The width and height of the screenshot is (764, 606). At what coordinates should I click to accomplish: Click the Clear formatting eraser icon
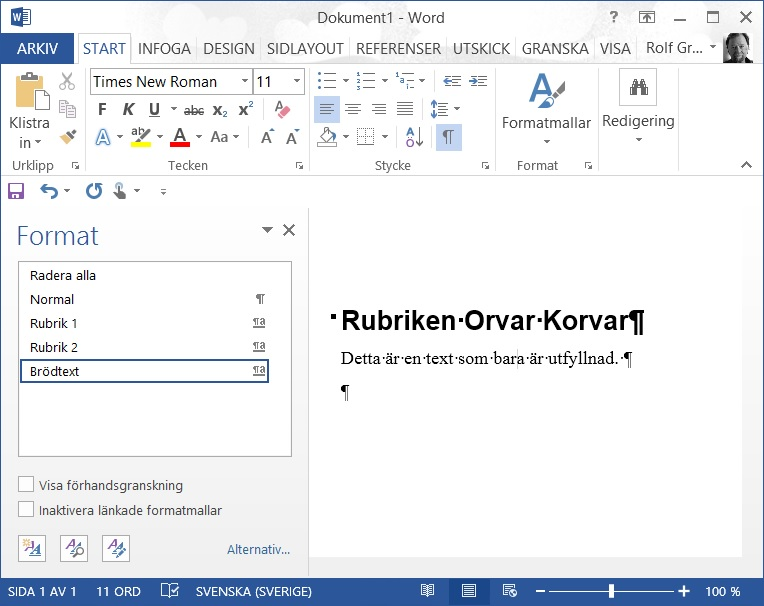(x=281, y=110)
